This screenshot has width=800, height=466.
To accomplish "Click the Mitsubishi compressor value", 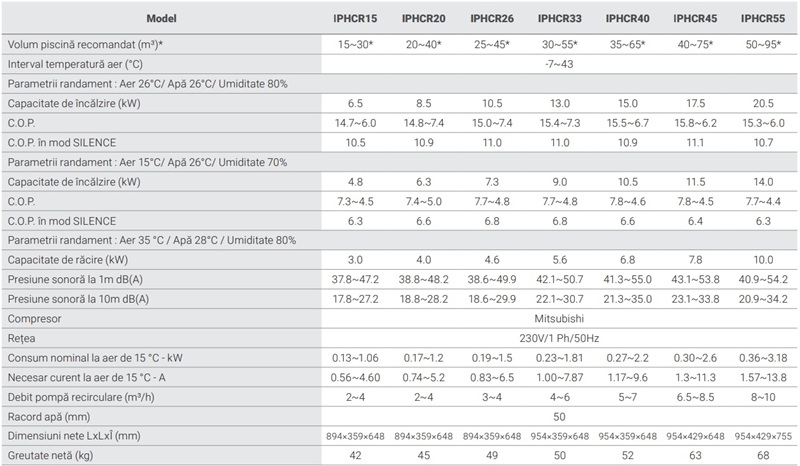I will click(x=558, y=318).
